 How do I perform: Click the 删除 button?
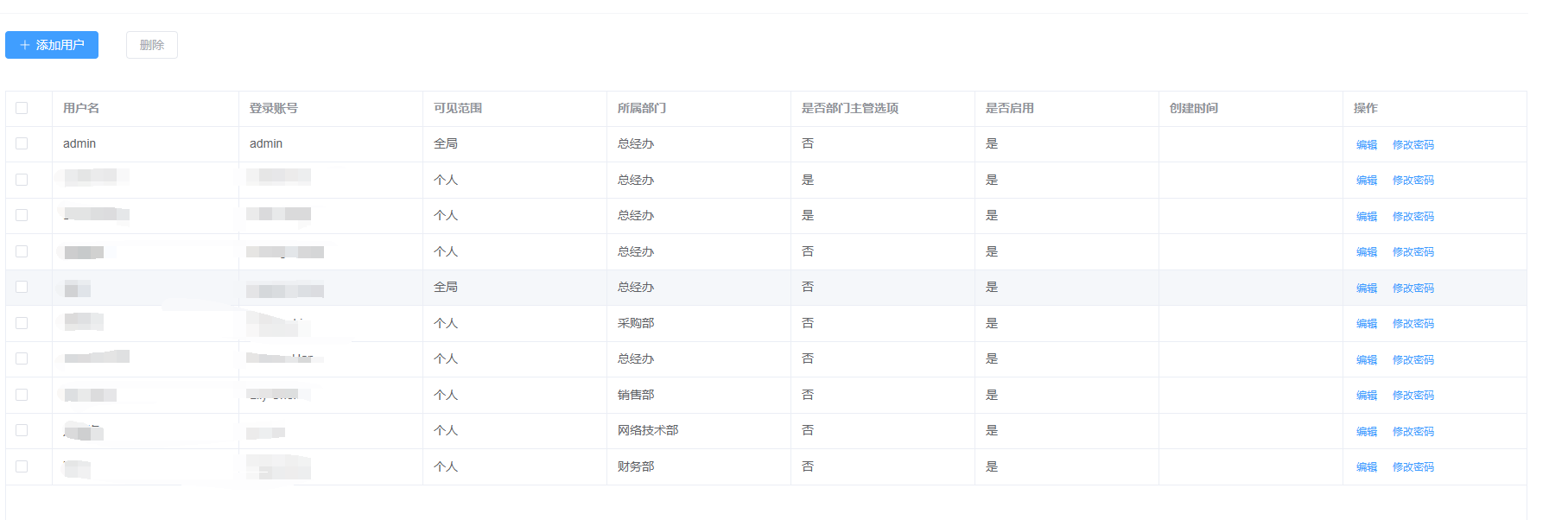(152, 45)
